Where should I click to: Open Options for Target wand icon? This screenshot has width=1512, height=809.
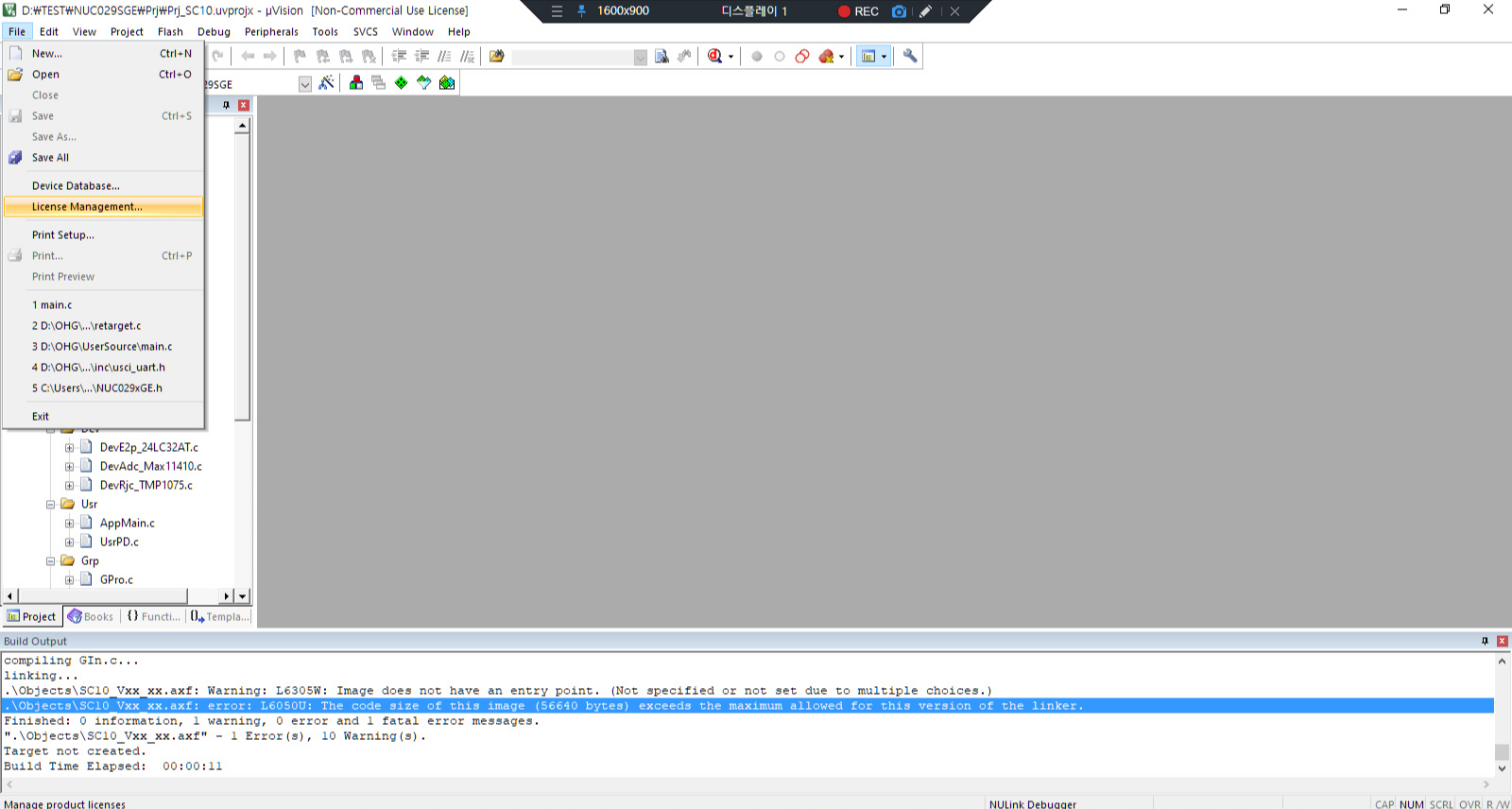pos(326,83)
